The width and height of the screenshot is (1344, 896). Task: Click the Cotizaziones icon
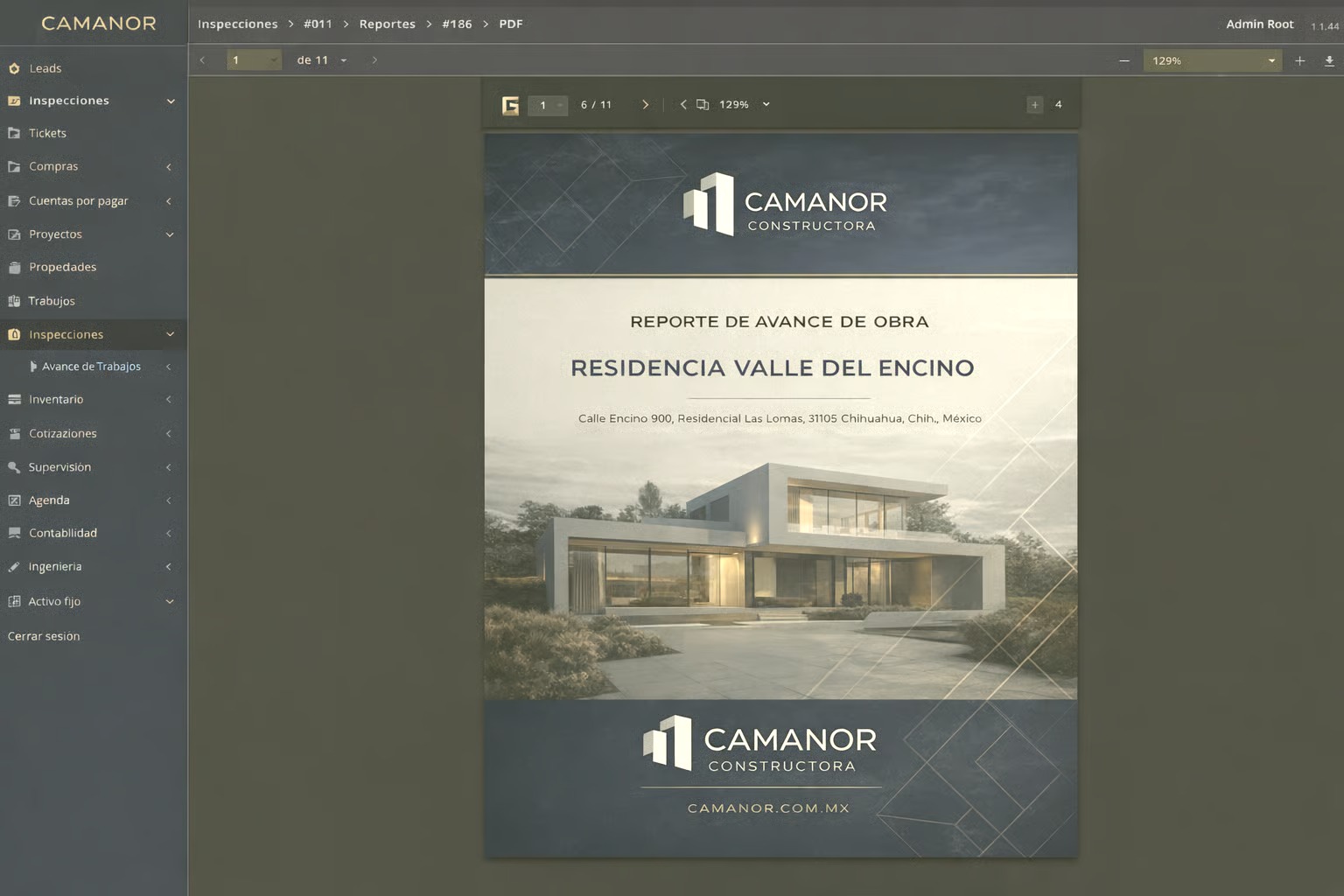(14, 434)
